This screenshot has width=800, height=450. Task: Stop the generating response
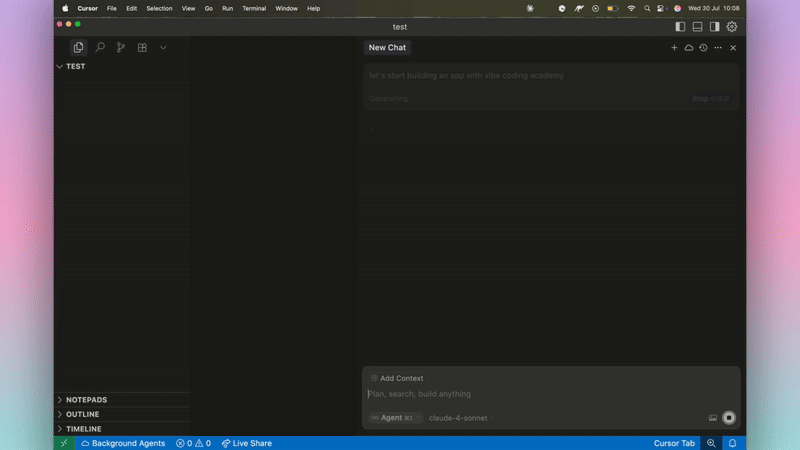[711, 98]
